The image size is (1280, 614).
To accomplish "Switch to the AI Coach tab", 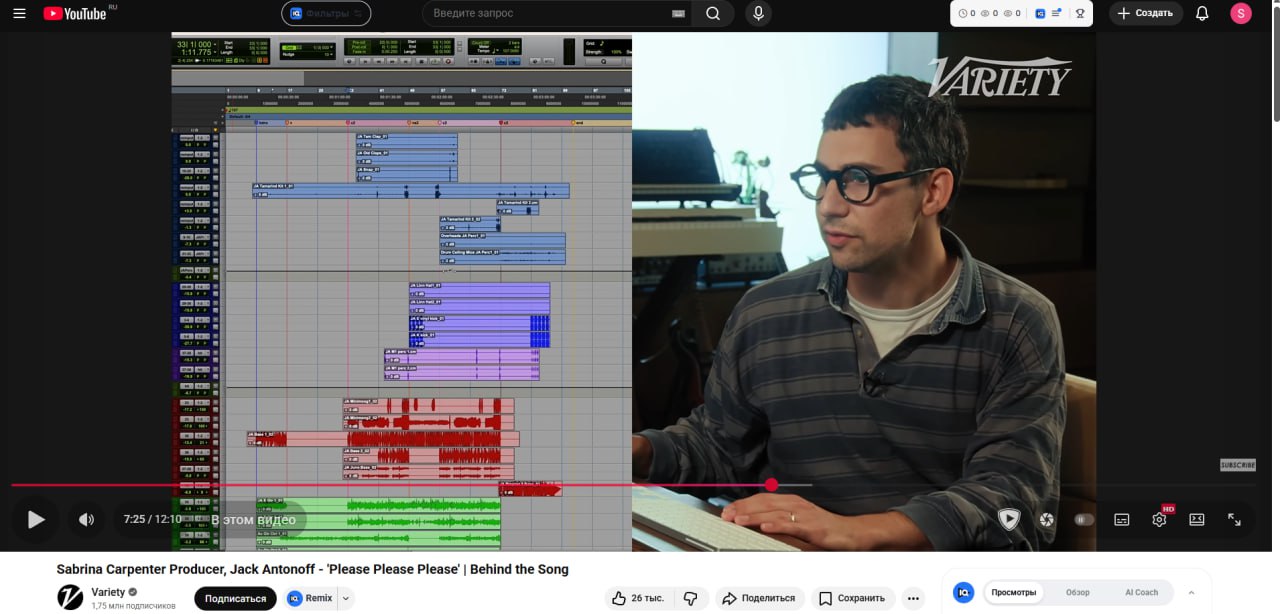I will click(x=1141, y=592).
